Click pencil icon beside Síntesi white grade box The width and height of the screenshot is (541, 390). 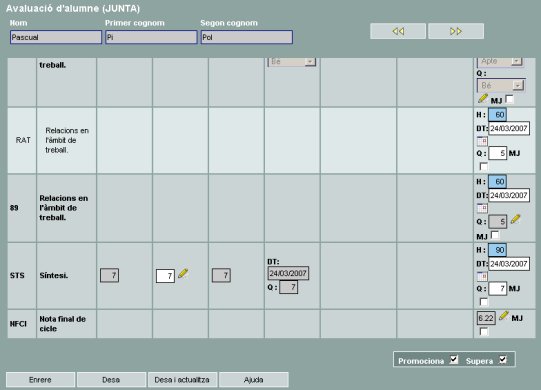(183, 274)
